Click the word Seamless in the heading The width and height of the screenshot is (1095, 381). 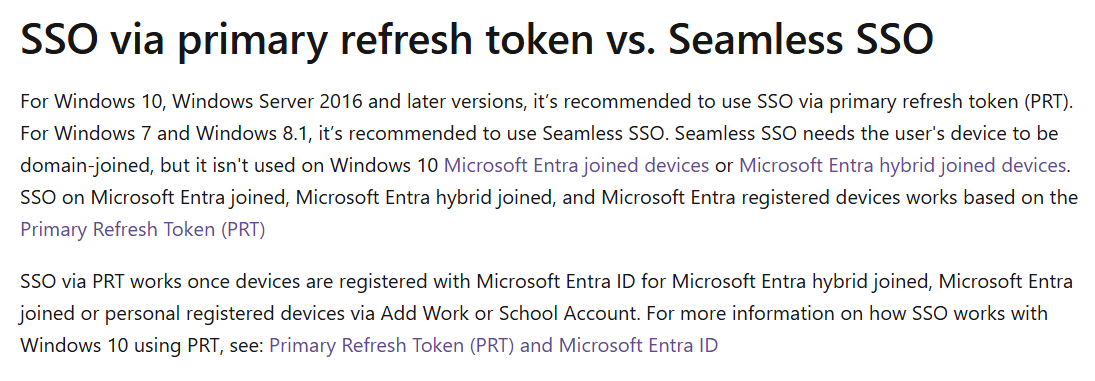(x=749, y=39)
